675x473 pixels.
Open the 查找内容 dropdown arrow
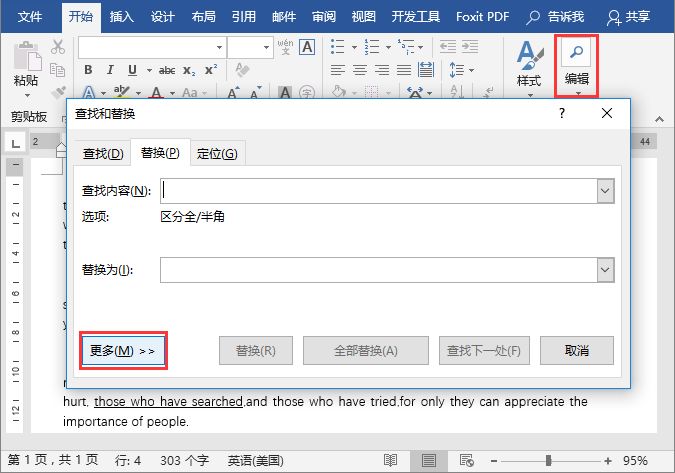[x=604, y=191]
